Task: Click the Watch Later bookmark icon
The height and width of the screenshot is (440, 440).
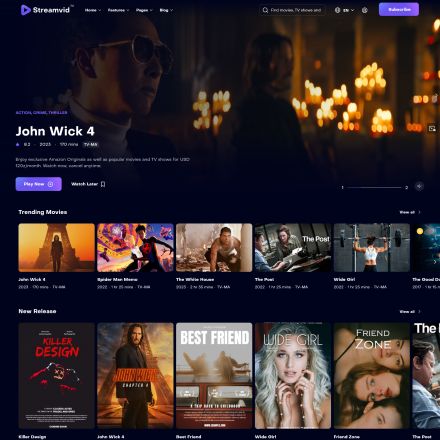Action: tap(103, 184)
